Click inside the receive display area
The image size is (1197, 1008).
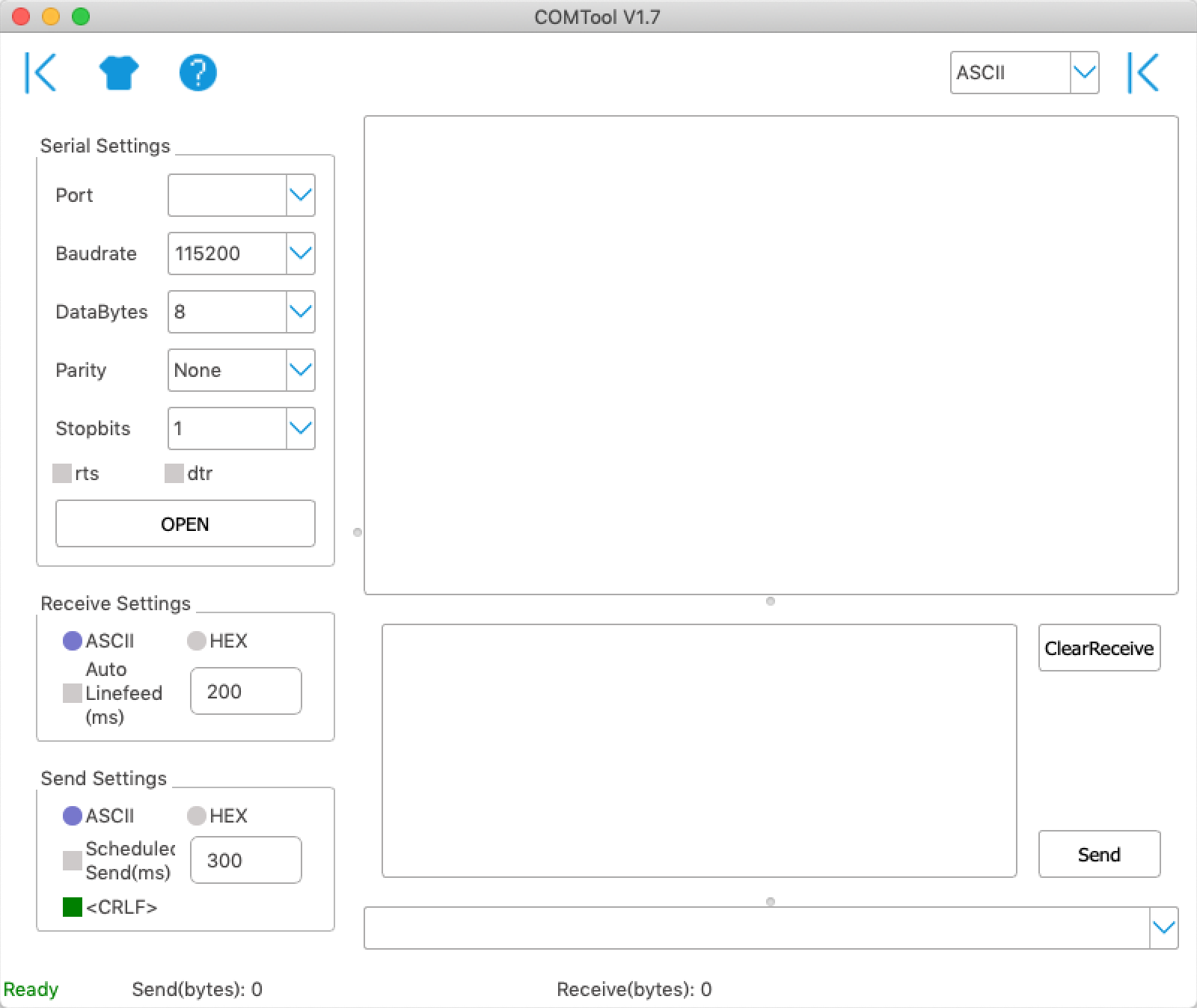(771, 355)
